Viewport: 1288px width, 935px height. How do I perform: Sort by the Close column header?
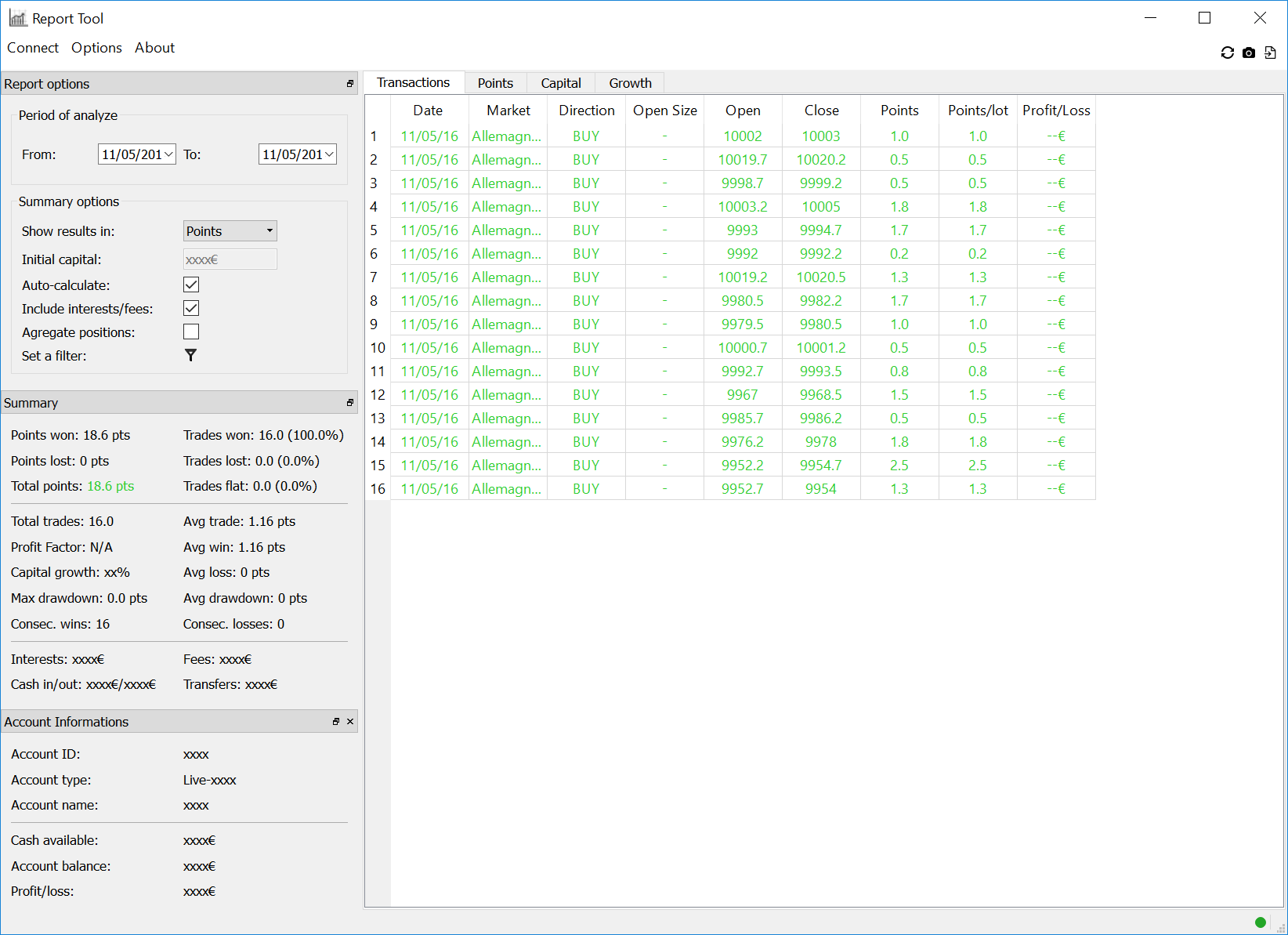(822, 111)
